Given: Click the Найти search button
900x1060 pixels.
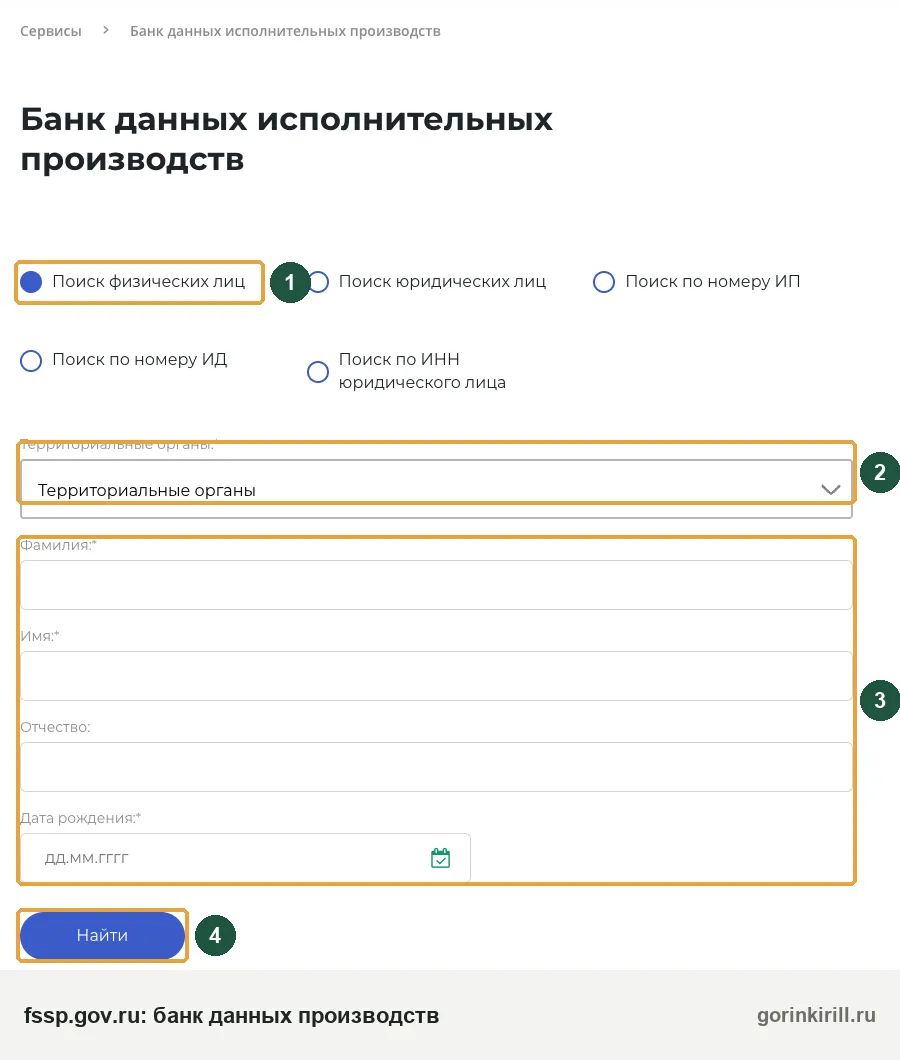Looking at the screenshot, I should coord(102,936).
